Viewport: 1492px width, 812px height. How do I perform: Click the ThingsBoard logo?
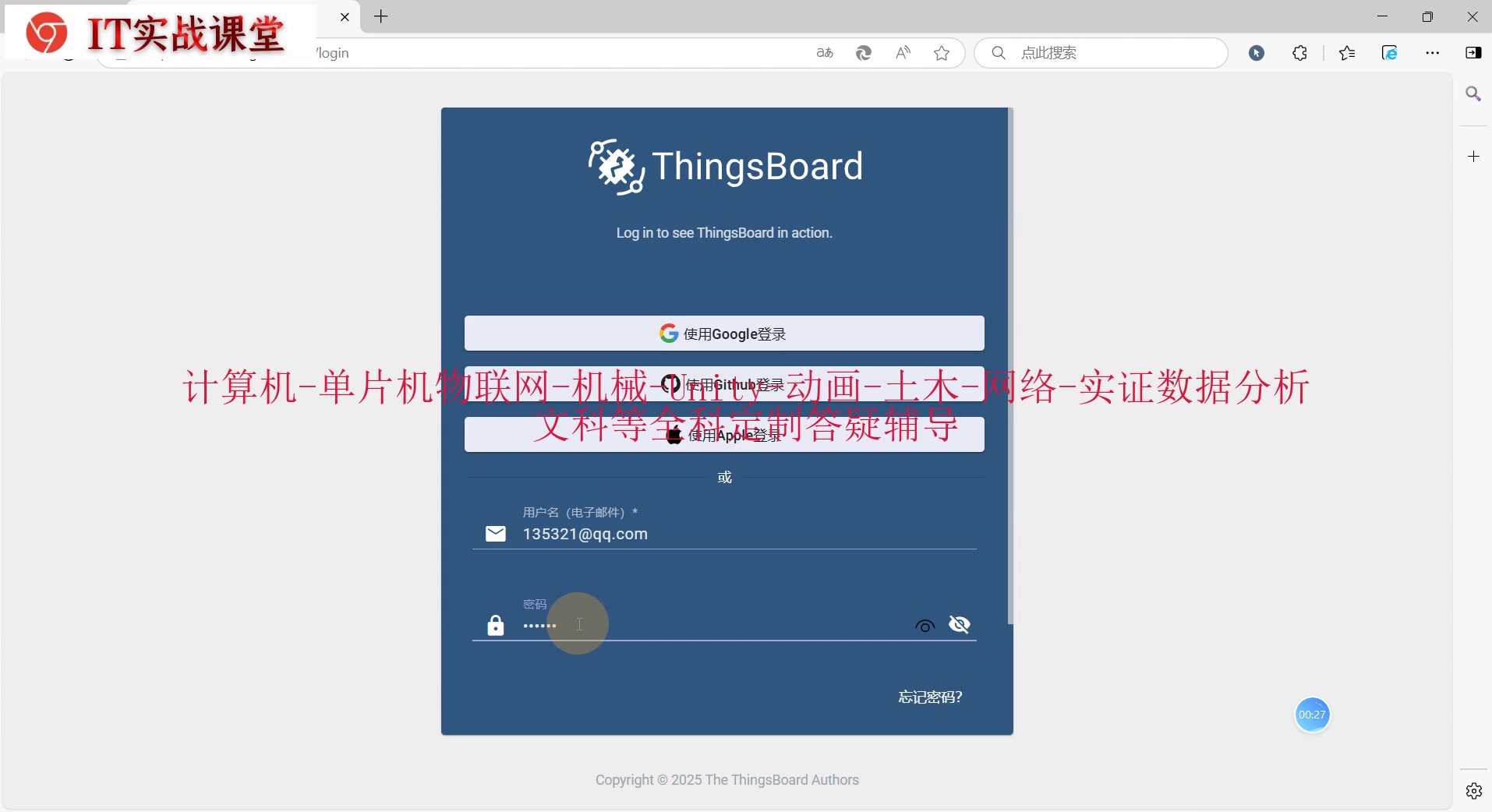tap(725, 166)
